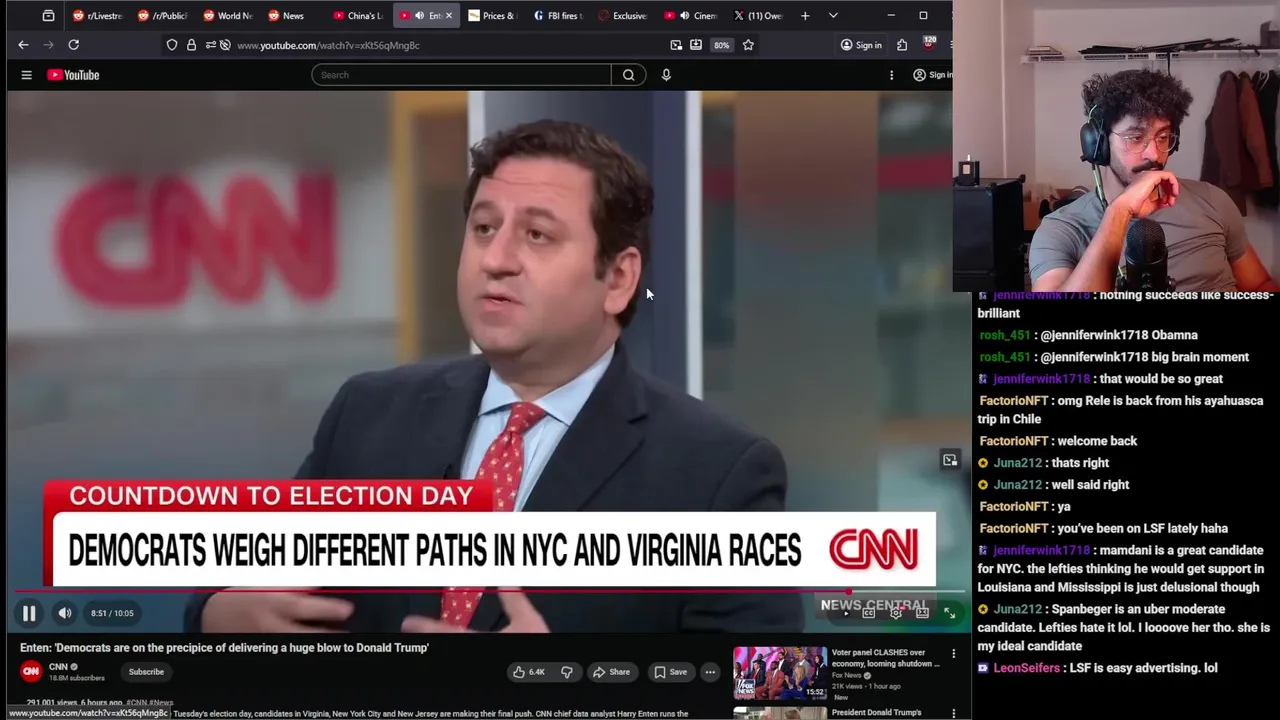Go to YouTube home via logo
The height and width of the screenshot is (720, 1280).
click(73, 75)
